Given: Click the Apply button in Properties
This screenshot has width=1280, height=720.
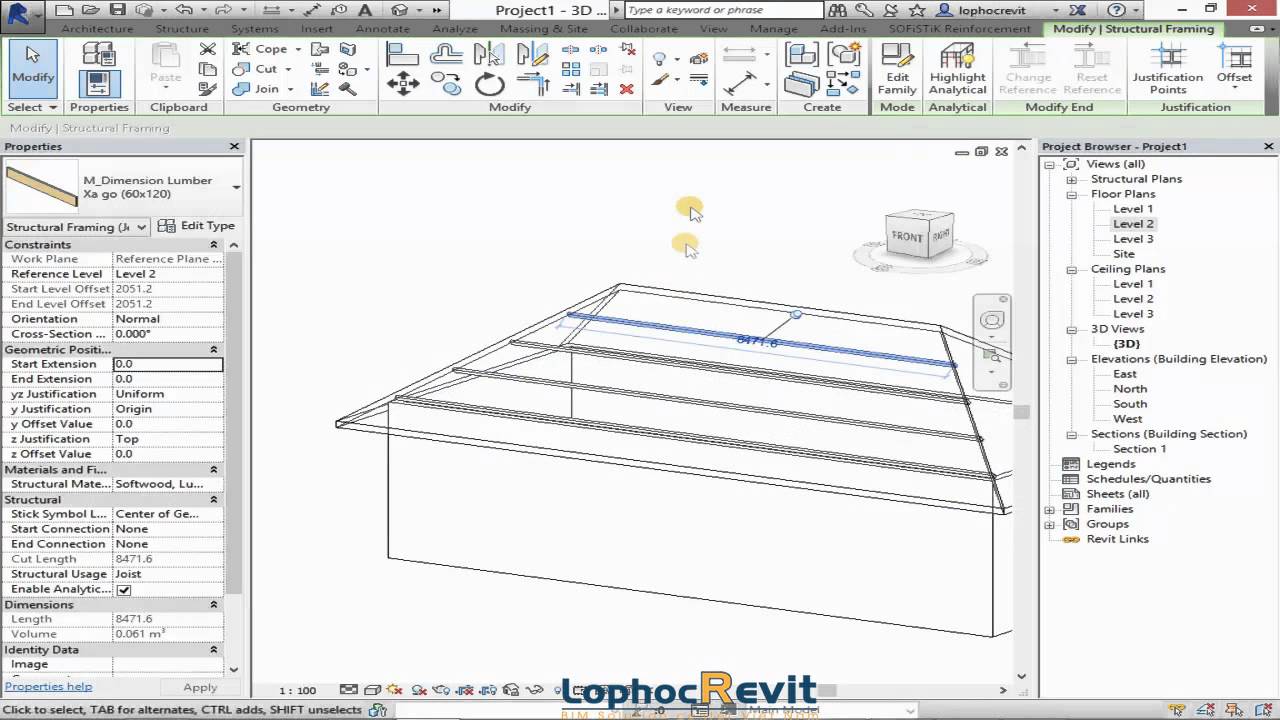Looking at the screenshot, I should tap(200, 687).
